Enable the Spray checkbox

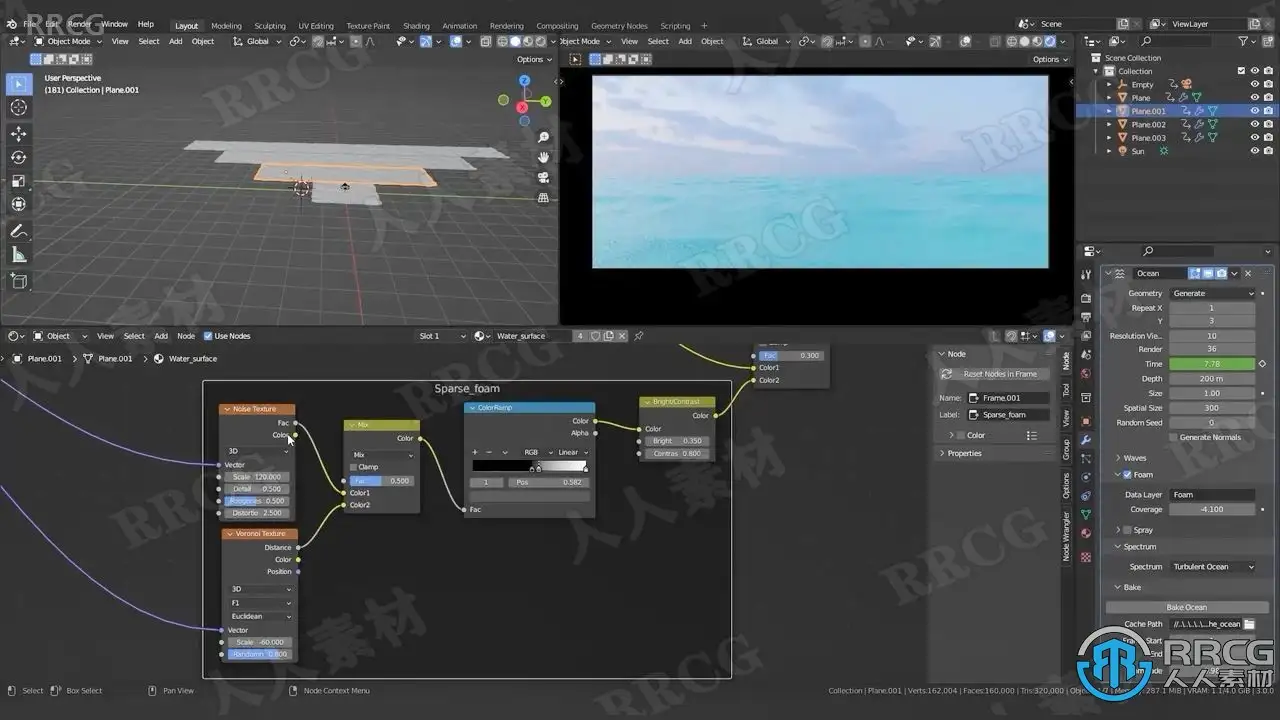1127,530
